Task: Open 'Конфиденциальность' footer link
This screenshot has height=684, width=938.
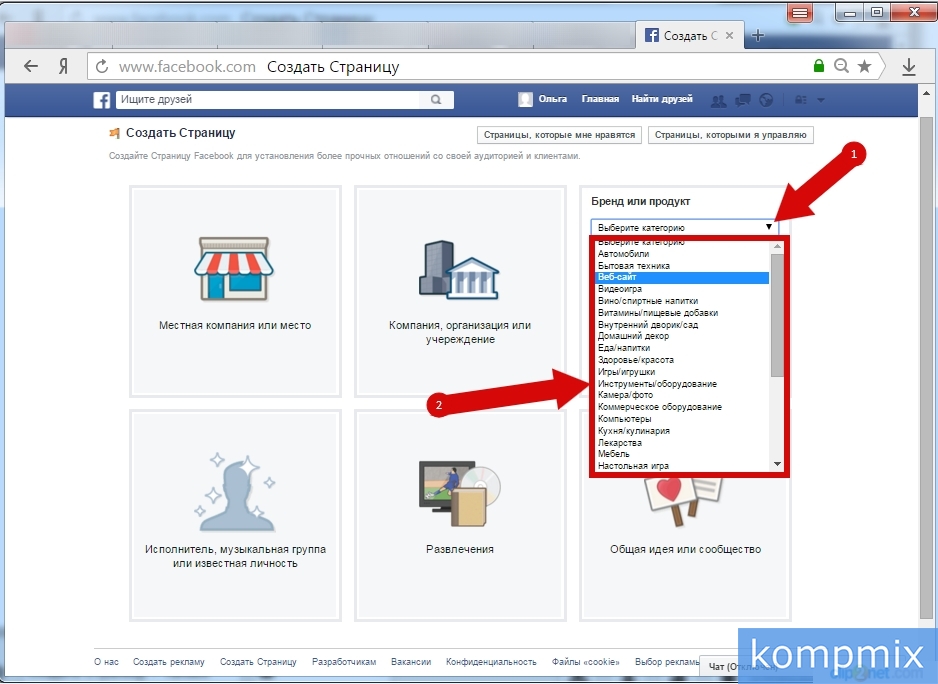Action: (491, 662)
